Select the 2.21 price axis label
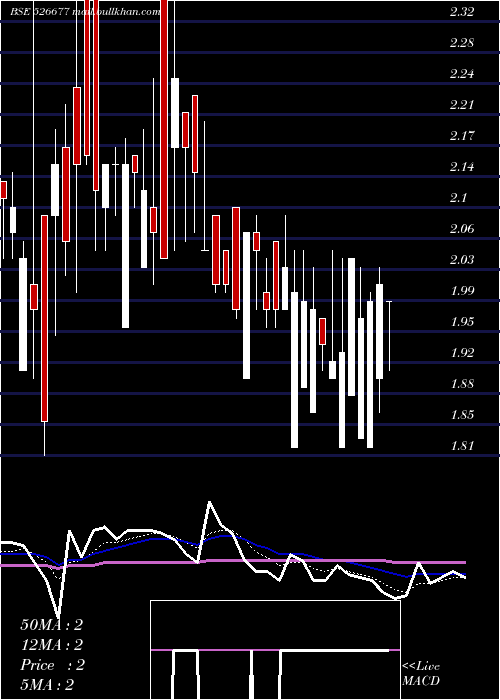Viewport: 500px width, 700px height. [462, 105]
